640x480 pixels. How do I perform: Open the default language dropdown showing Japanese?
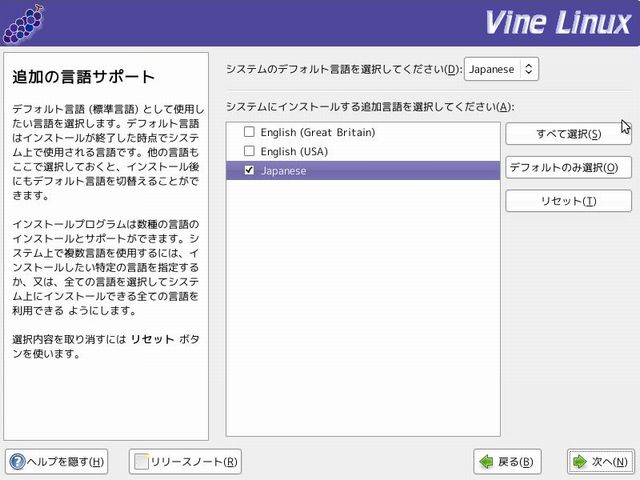coord(502,69)
